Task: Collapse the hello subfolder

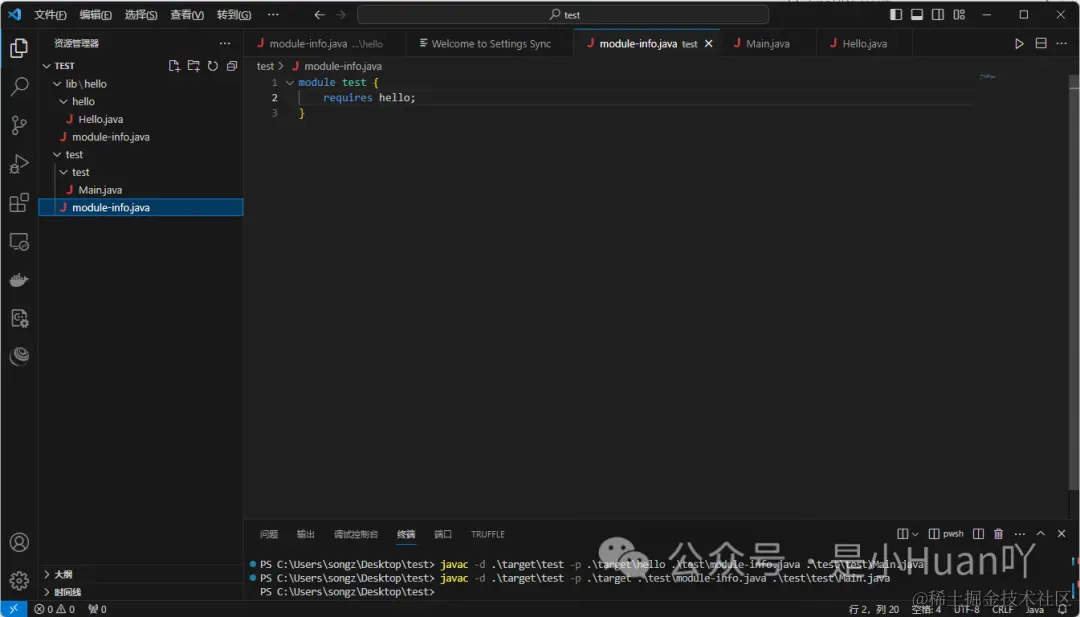Action: tap(63, 101)
